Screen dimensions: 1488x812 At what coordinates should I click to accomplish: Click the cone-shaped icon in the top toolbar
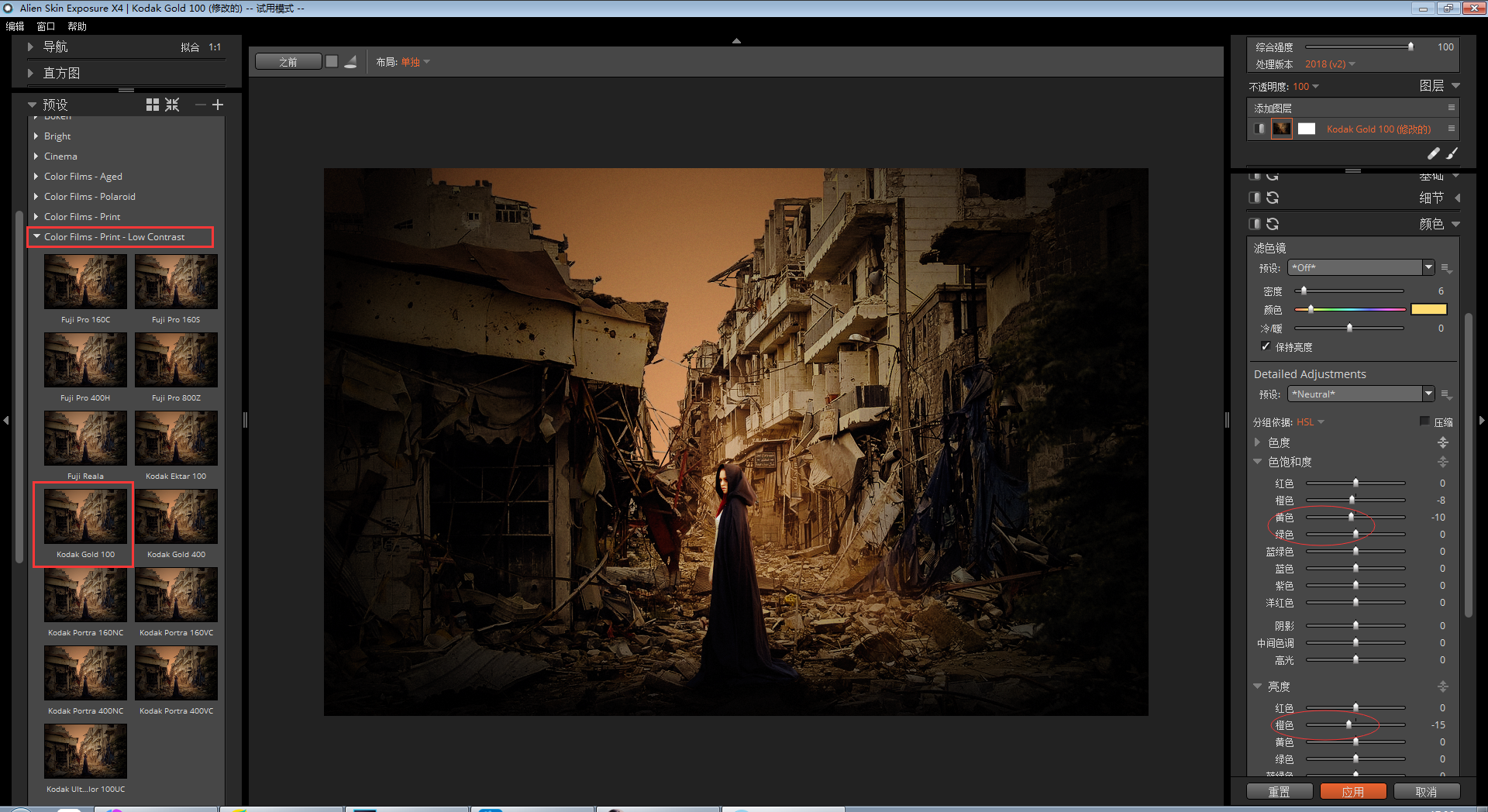pyautogui.click(x=351, y=61)
